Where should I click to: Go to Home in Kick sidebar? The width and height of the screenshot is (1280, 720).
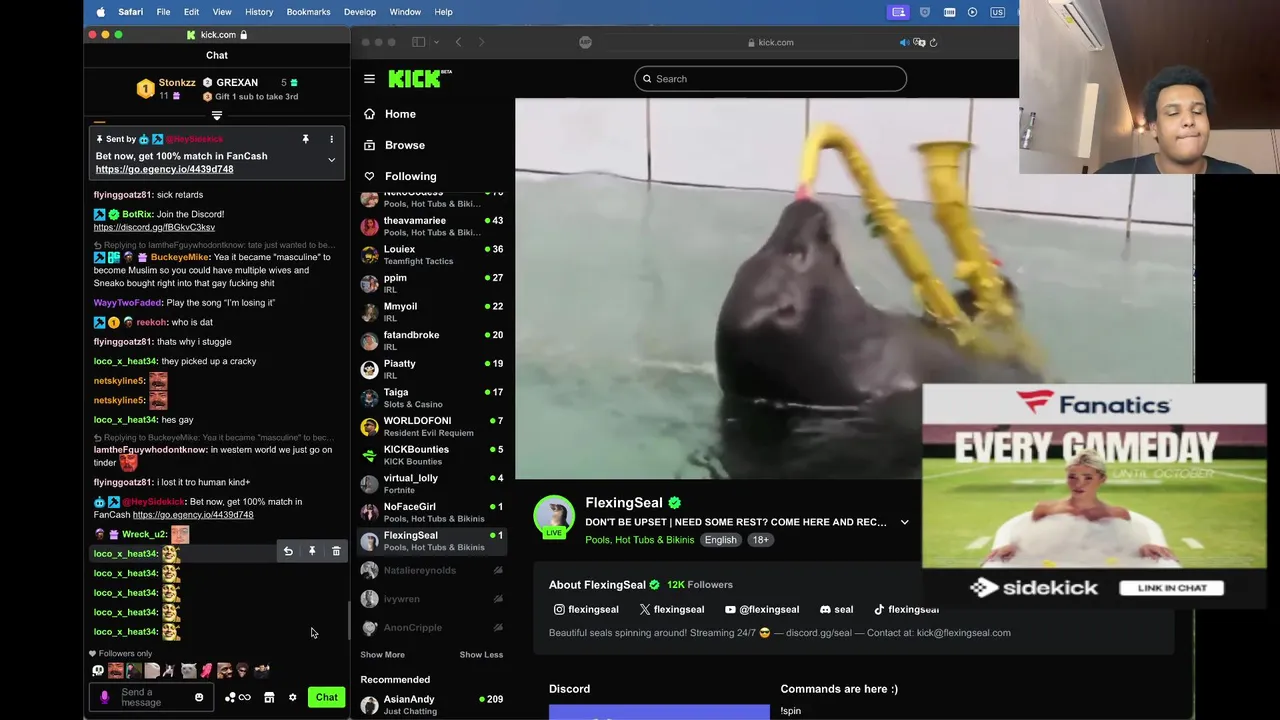(x=390, y=114)
